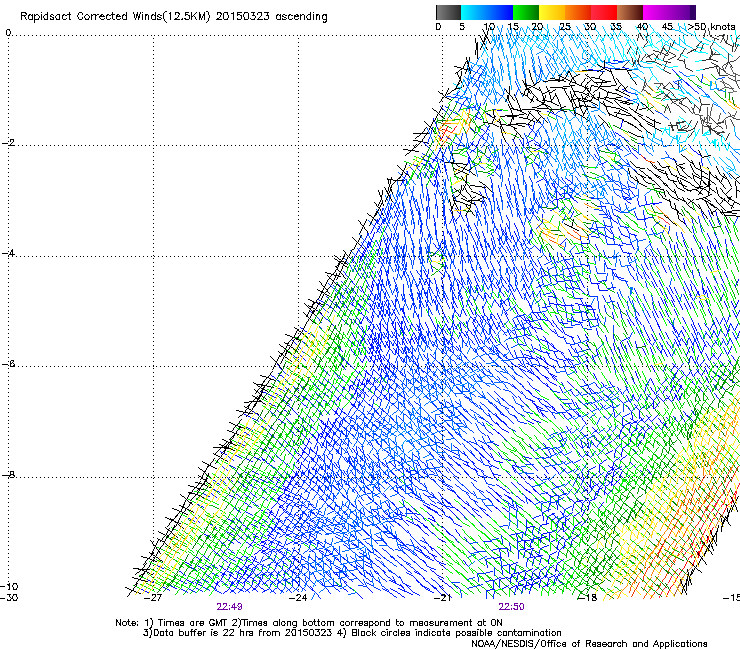Click the 'Data buffer is 22 hrs' note line

tap(352, 633)
